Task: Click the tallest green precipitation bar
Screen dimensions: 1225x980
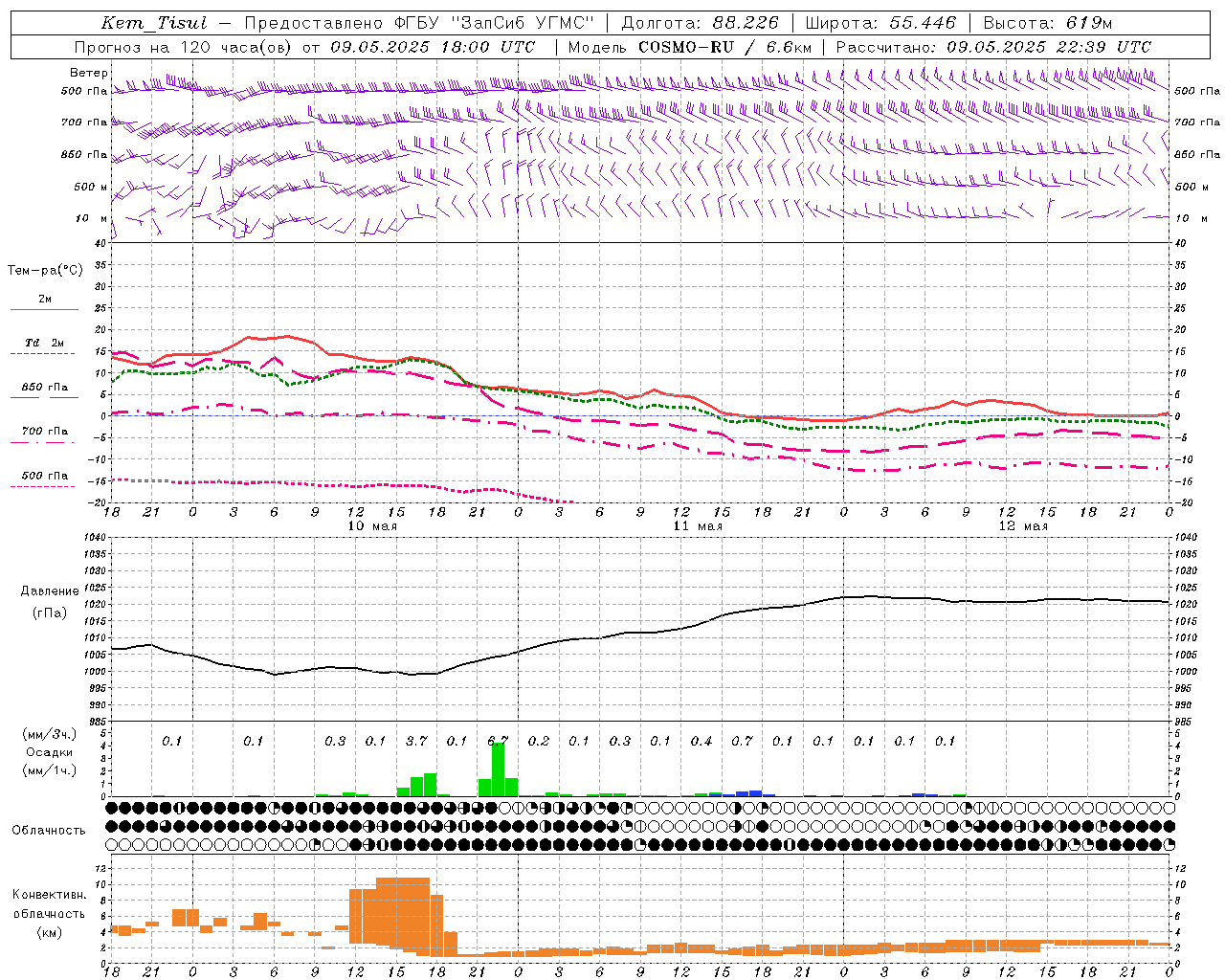Action: [498, 769]
